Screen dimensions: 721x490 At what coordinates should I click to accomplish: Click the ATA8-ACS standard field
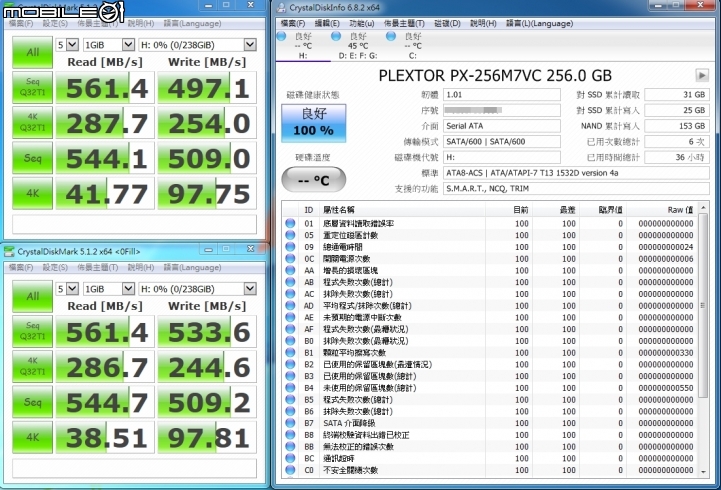(x=576, y=173)
